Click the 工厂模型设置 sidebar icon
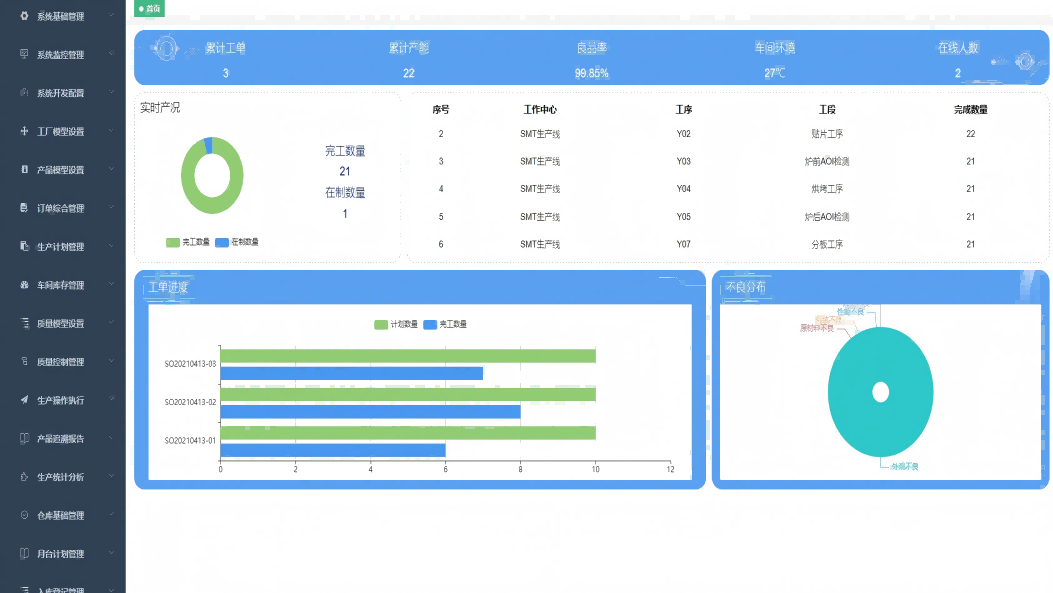Viewport: 1053px width, 593px height. click(x=25, y=131)
